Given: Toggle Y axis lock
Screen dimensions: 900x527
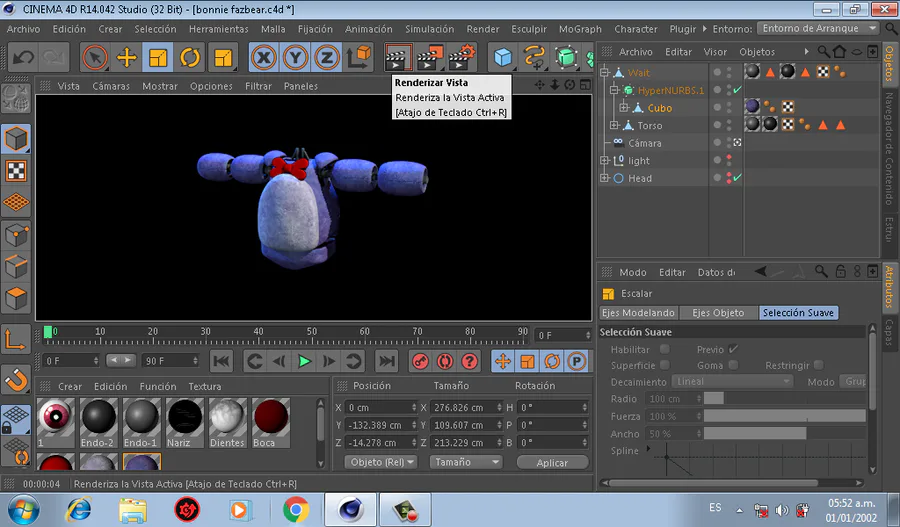Looking at the screenshot, I should (x=295, y=57).
